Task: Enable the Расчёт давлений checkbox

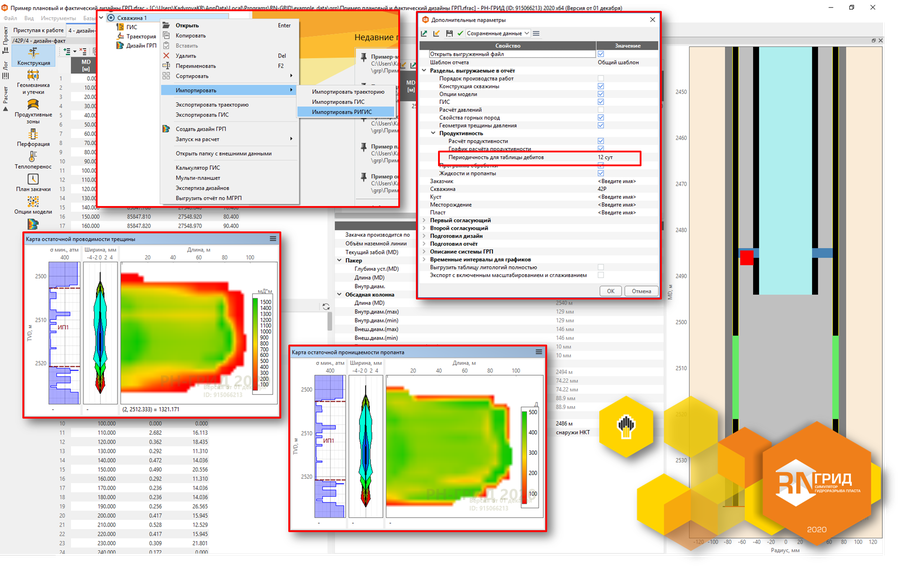Action: (600, 109)
